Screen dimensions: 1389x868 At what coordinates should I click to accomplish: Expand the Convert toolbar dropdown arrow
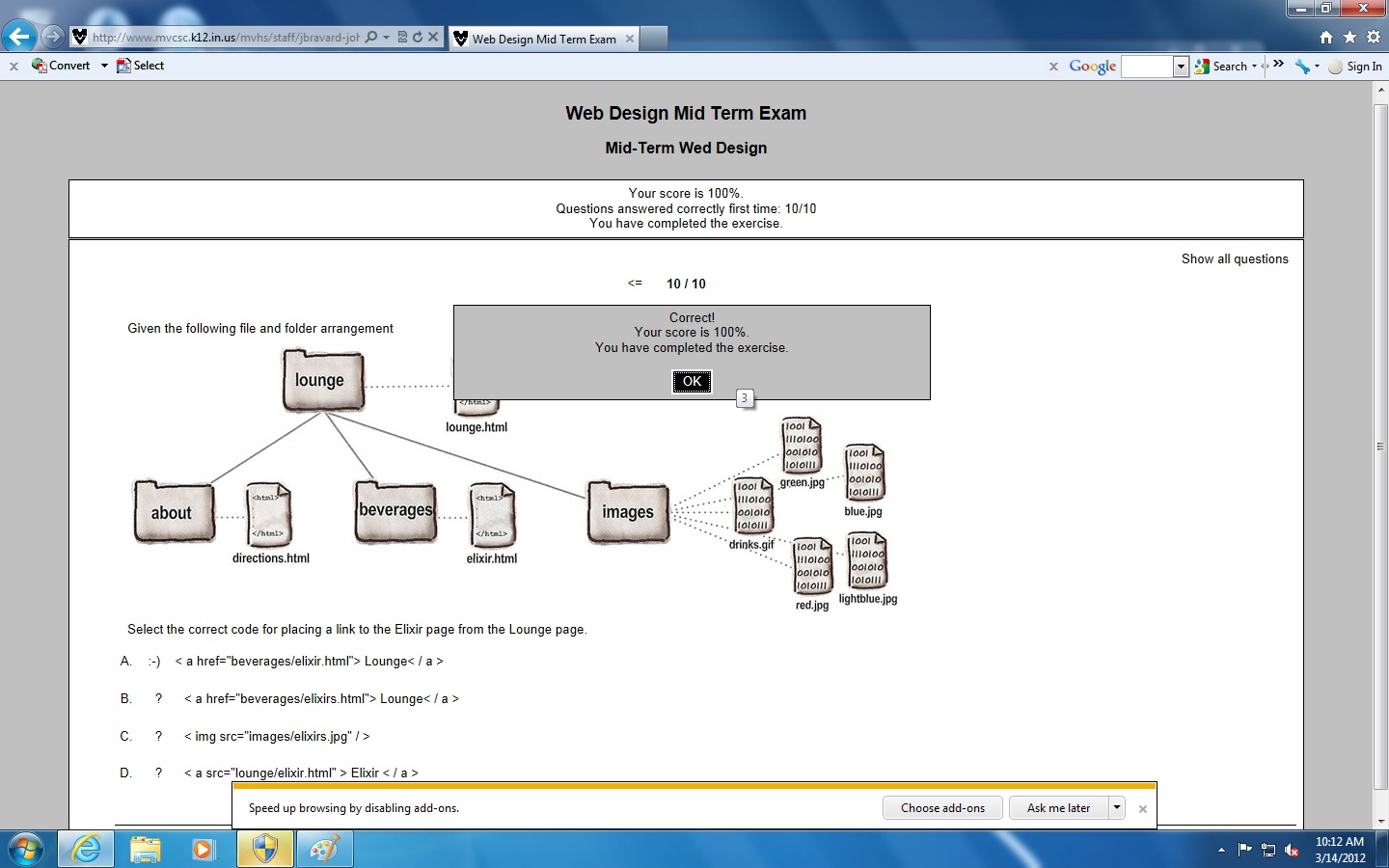click(x=104, y=66)
